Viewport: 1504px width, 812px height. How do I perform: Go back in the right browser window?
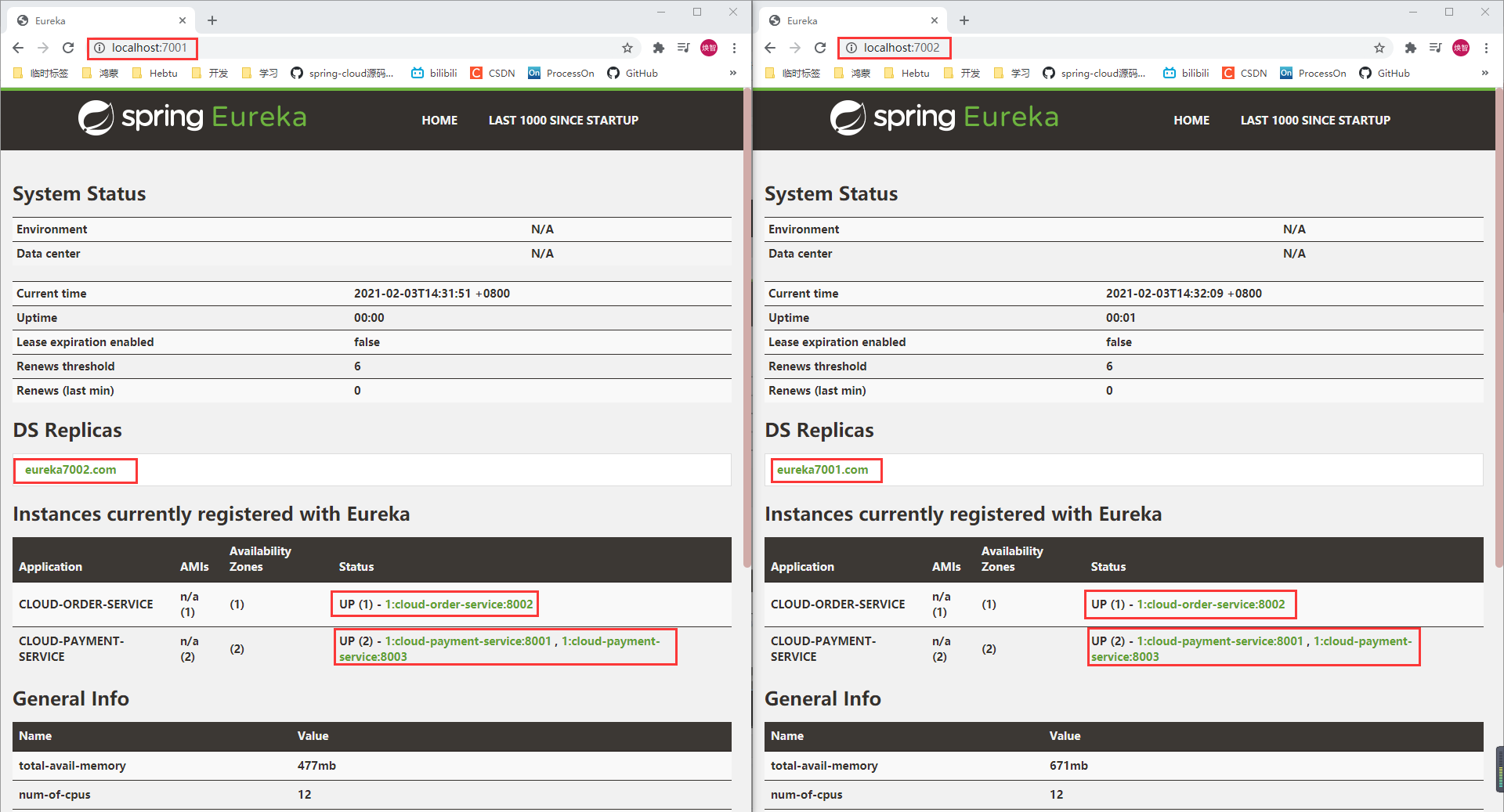click(x=770, y=48)
